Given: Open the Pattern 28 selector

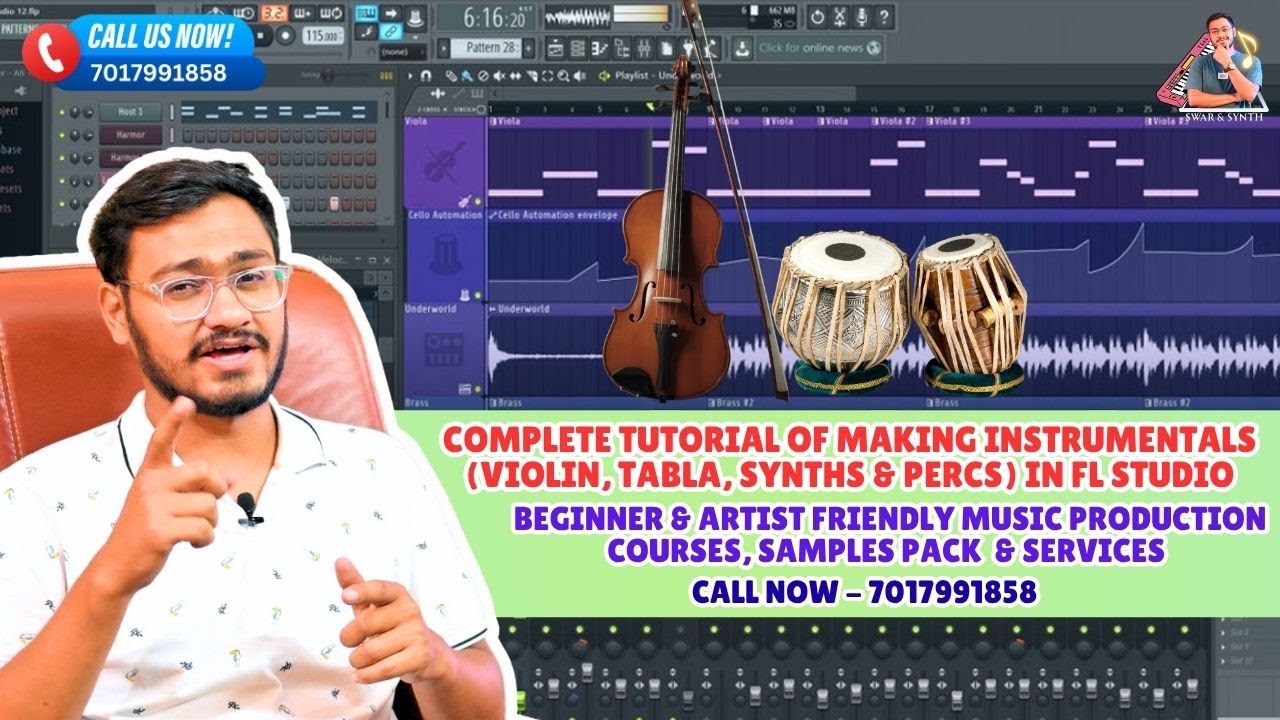Looking at the screenshot, I should 486,48.
